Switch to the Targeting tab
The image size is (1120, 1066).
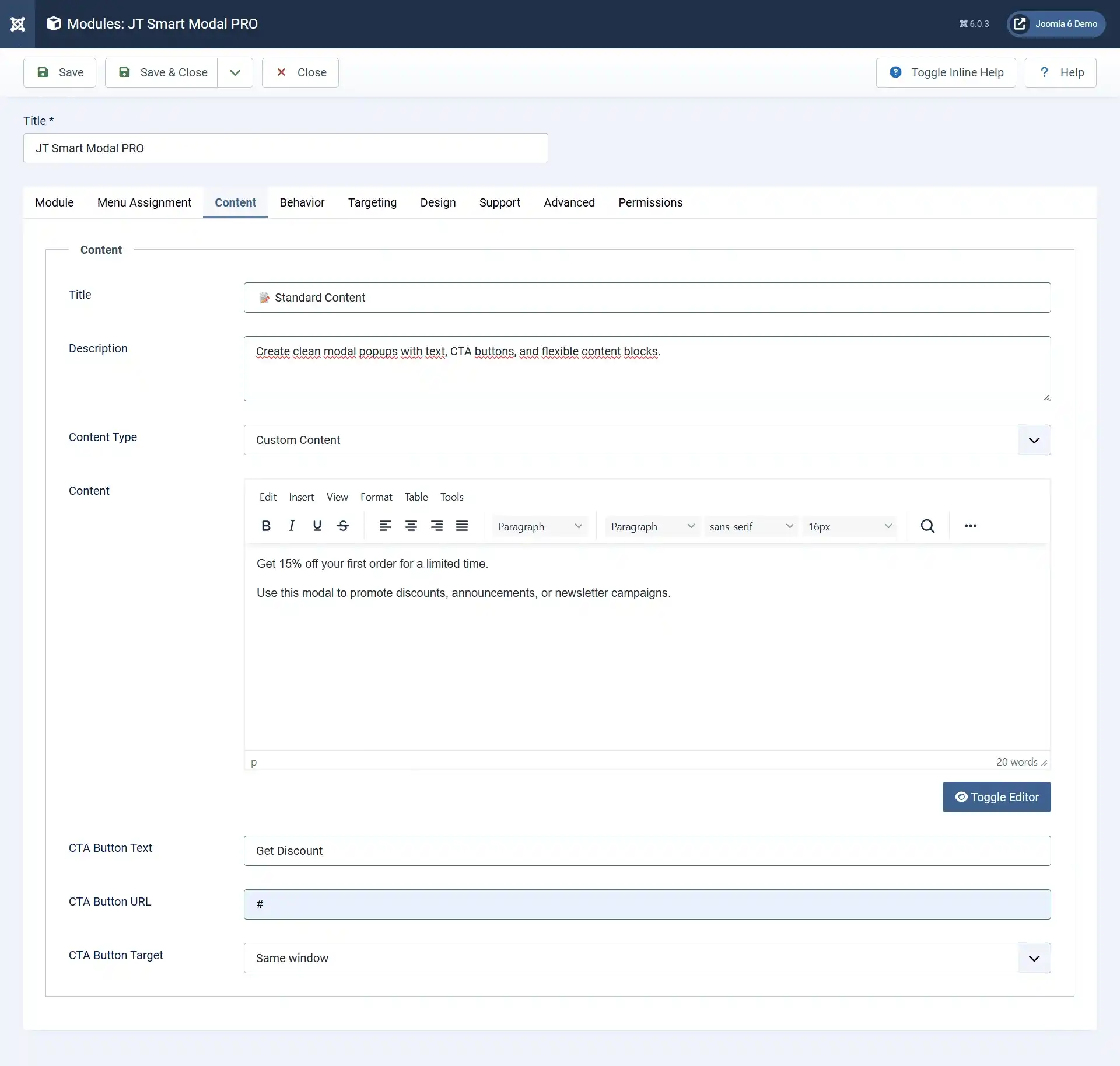[372, 202]
